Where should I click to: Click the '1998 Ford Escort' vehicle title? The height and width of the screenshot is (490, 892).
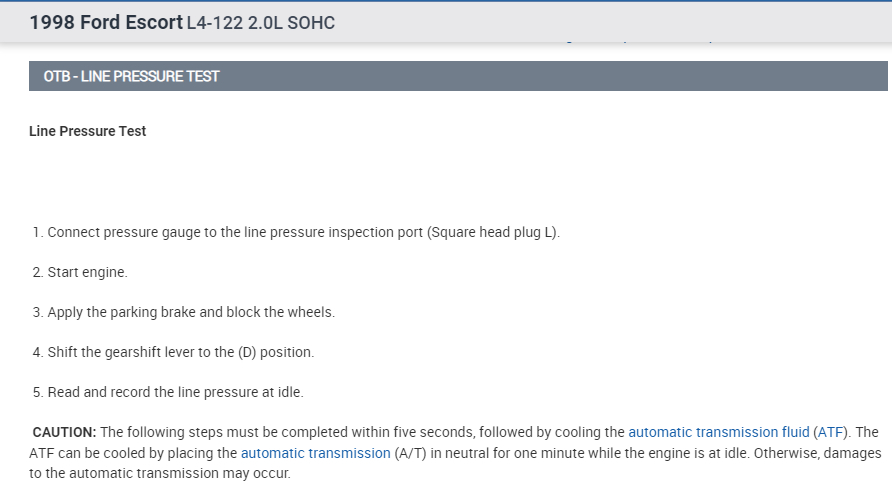coord(106,22)
